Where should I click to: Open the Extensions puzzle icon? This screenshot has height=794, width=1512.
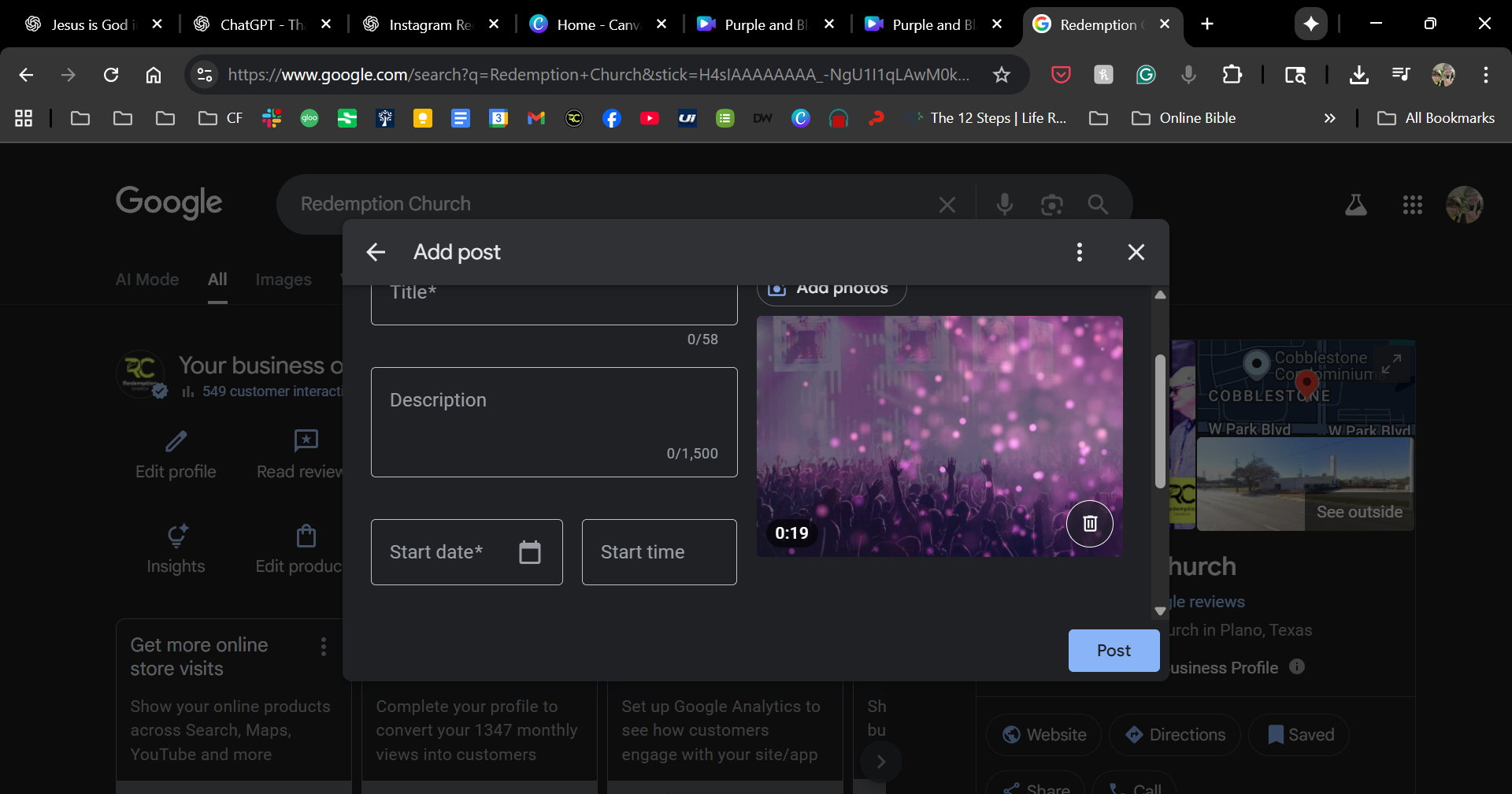point(1232,75)
